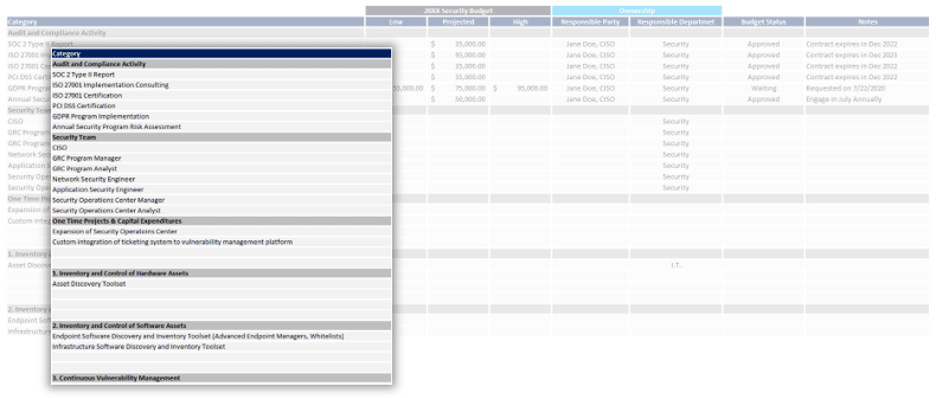
Task: Select '1. Inventory and Control of Hardware Assets' row
Action: click(221, 273)
